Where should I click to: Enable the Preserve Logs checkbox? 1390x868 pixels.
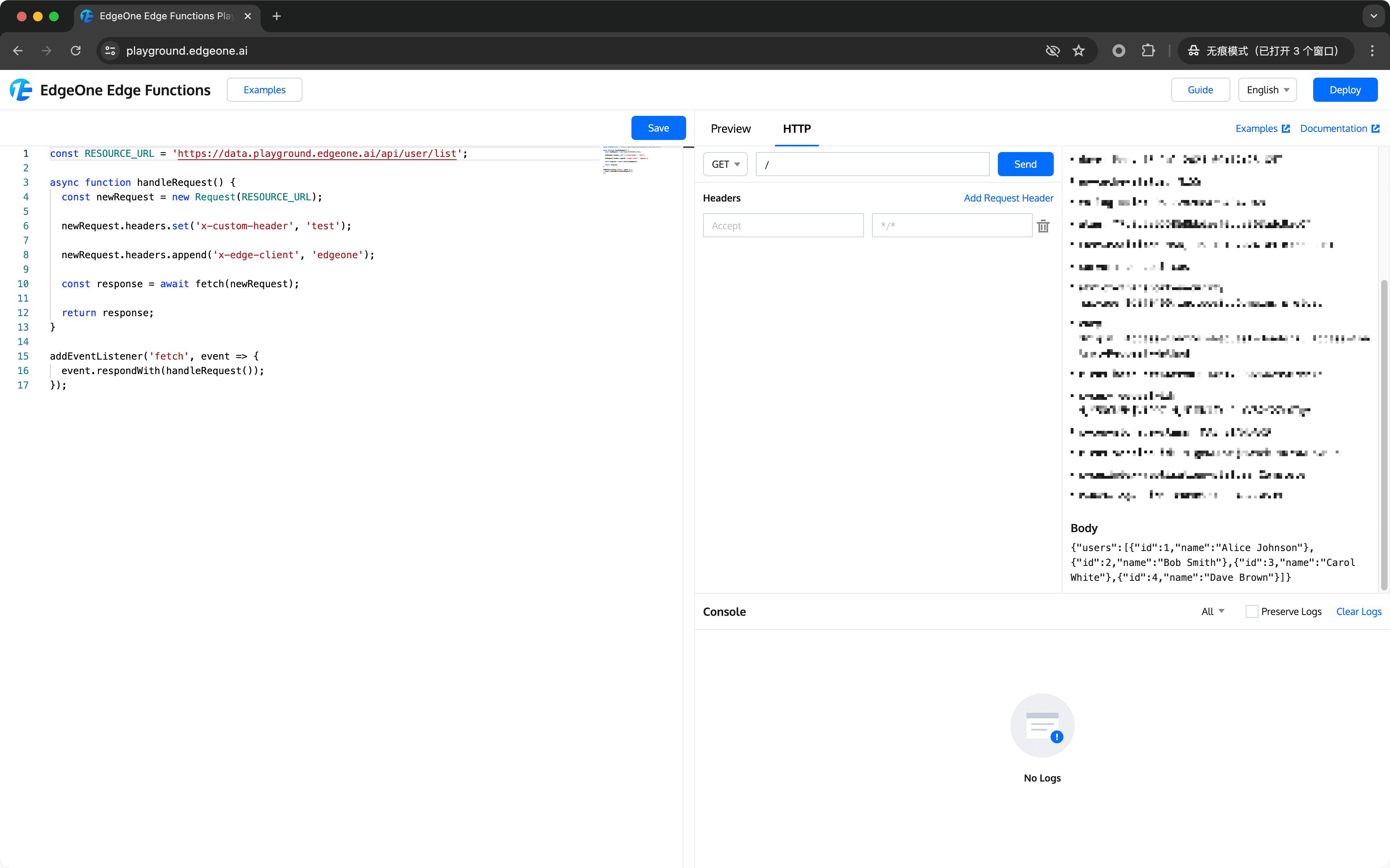pyautogui.click(x=1252, y=611)
